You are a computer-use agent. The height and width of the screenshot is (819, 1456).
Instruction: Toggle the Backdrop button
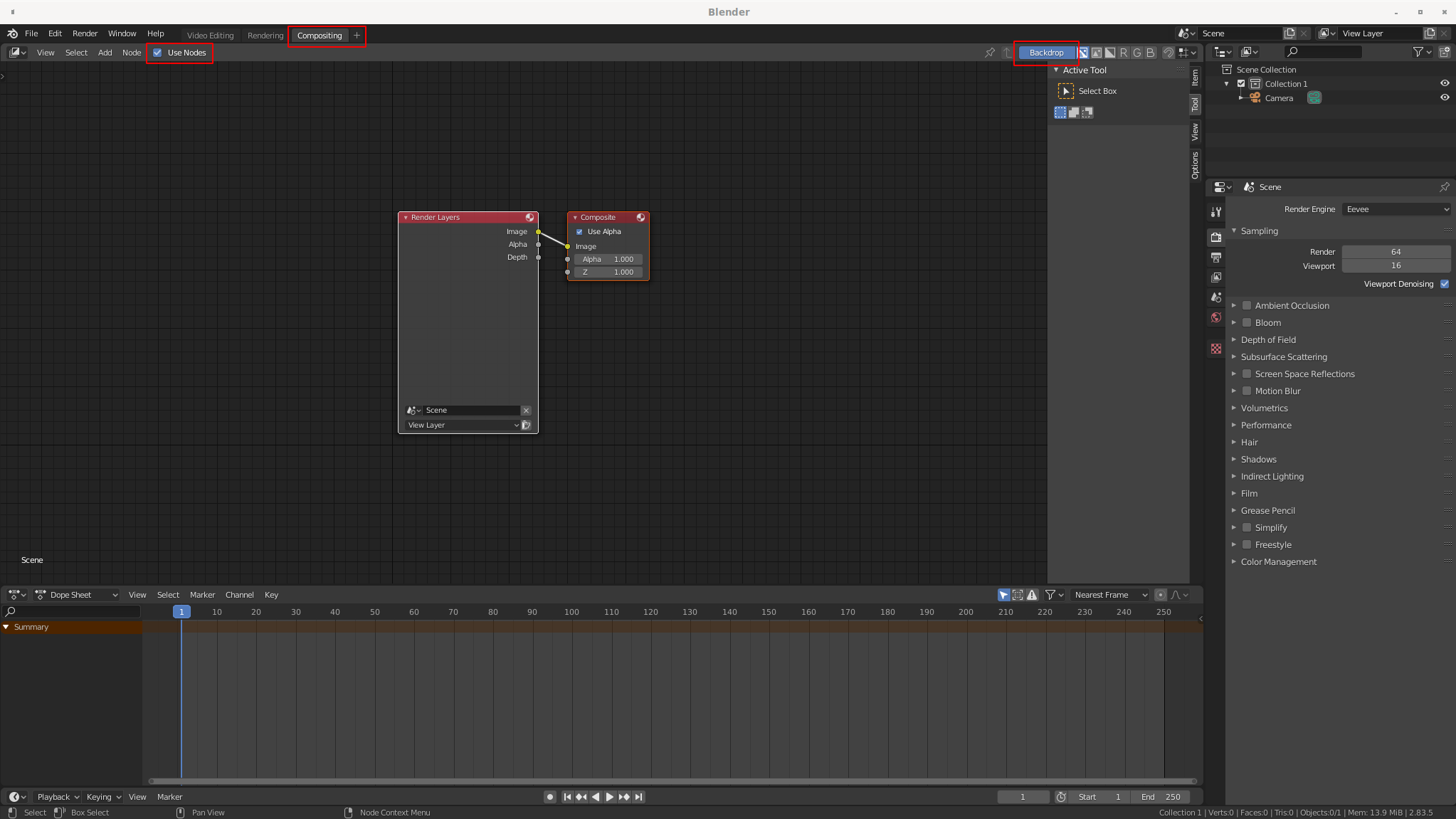point(1046,53)
